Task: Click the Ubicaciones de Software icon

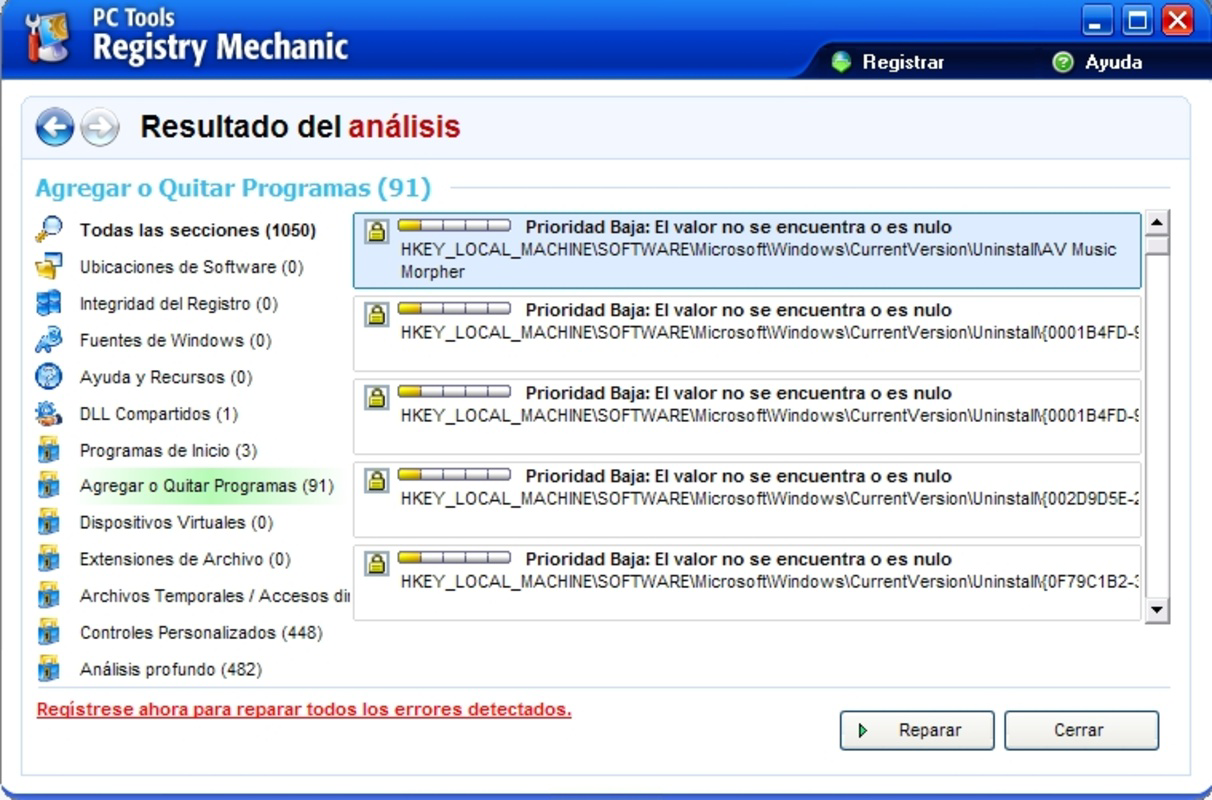Action: 48,267
